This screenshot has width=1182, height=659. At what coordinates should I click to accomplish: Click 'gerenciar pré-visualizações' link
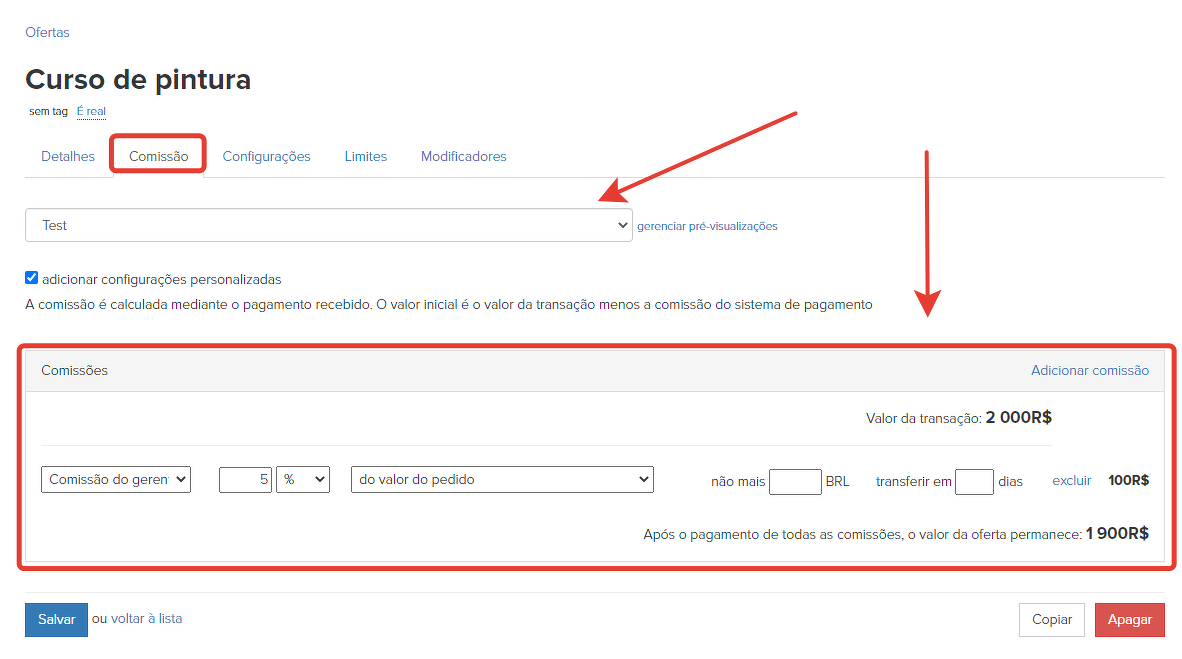707,226
